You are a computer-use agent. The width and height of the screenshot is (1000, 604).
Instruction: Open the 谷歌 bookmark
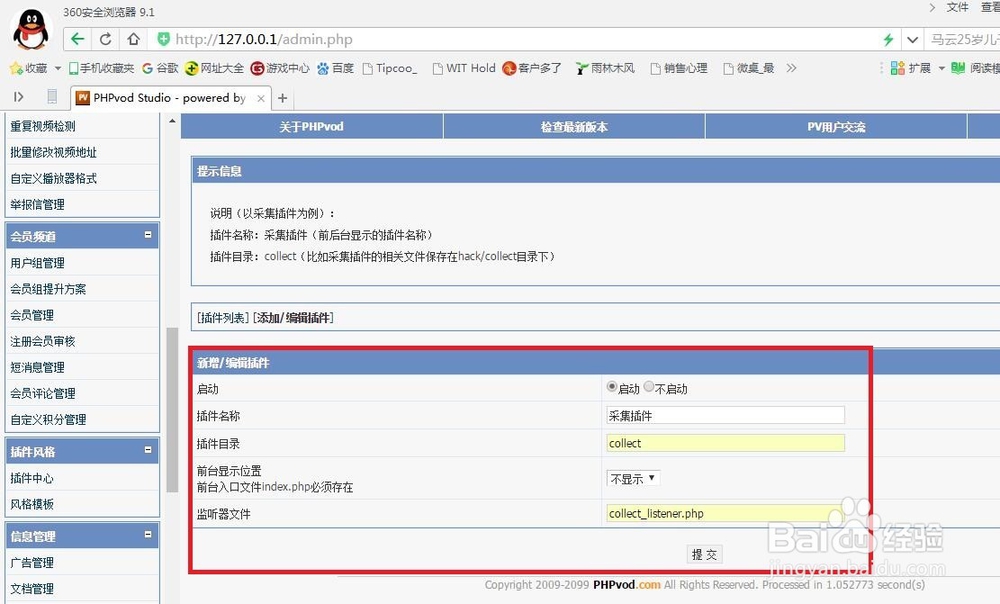pos(160,68)
